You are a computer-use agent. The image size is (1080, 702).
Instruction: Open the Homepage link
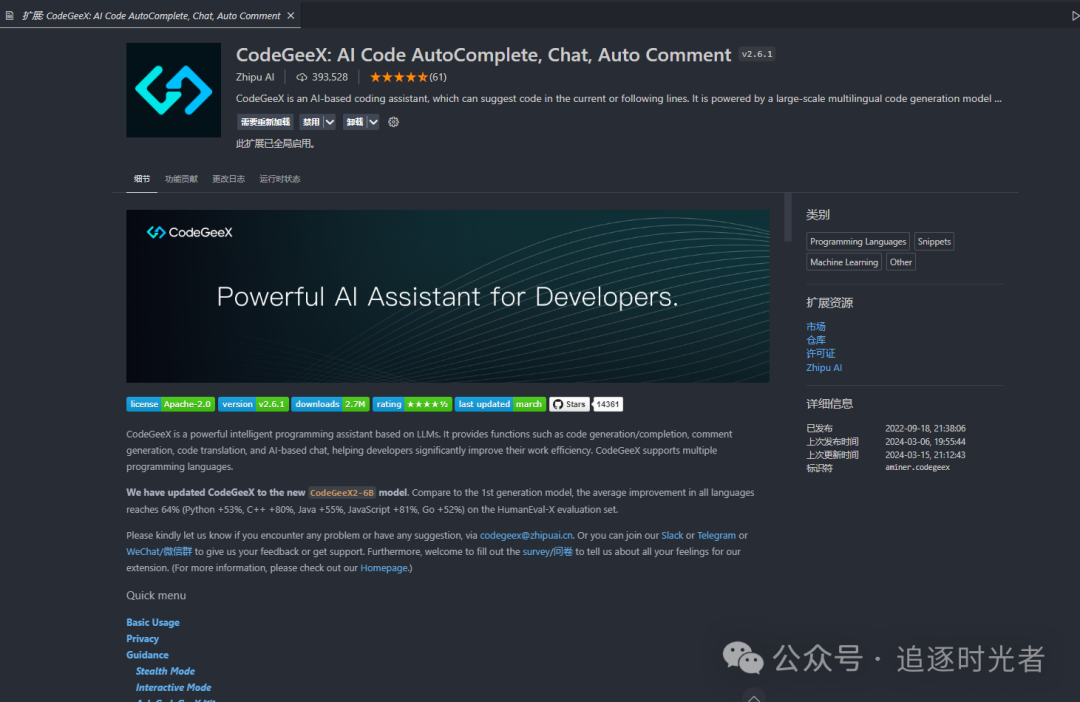coord(384,568)
